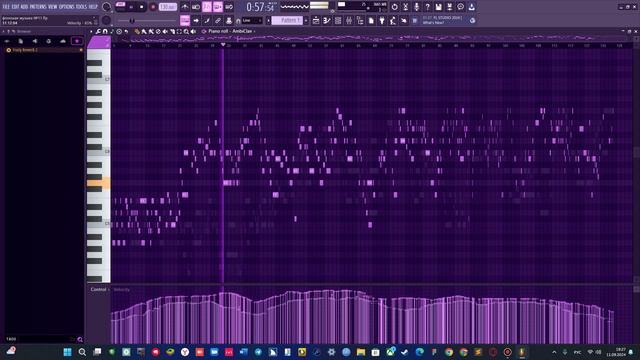Switch to the browser files tab

pyautogui.click(x=20, y=41)
